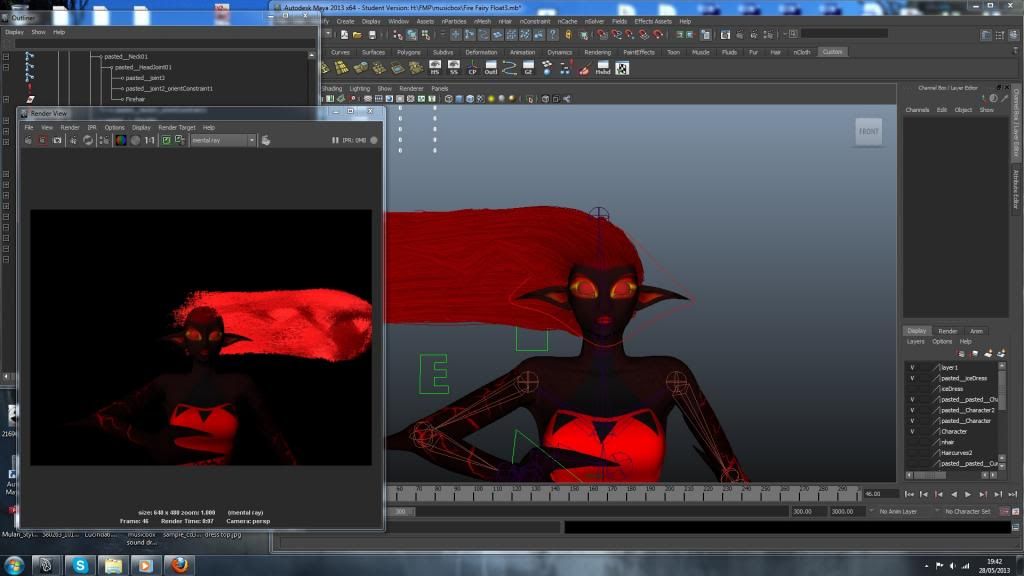The image size is (1024, 576).
Task: Click the Firefox icon in the taskbar
Action: (180, 565)
